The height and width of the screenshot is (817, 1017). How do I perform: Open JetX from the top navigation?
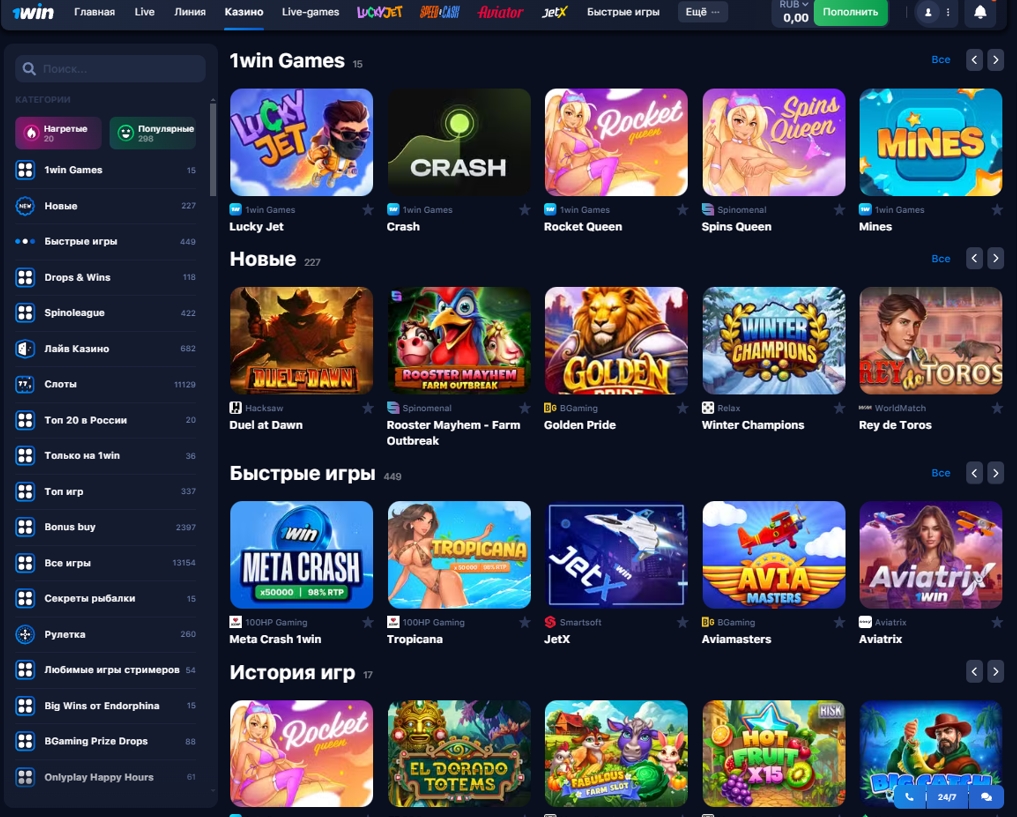click(x=555, y=12)
